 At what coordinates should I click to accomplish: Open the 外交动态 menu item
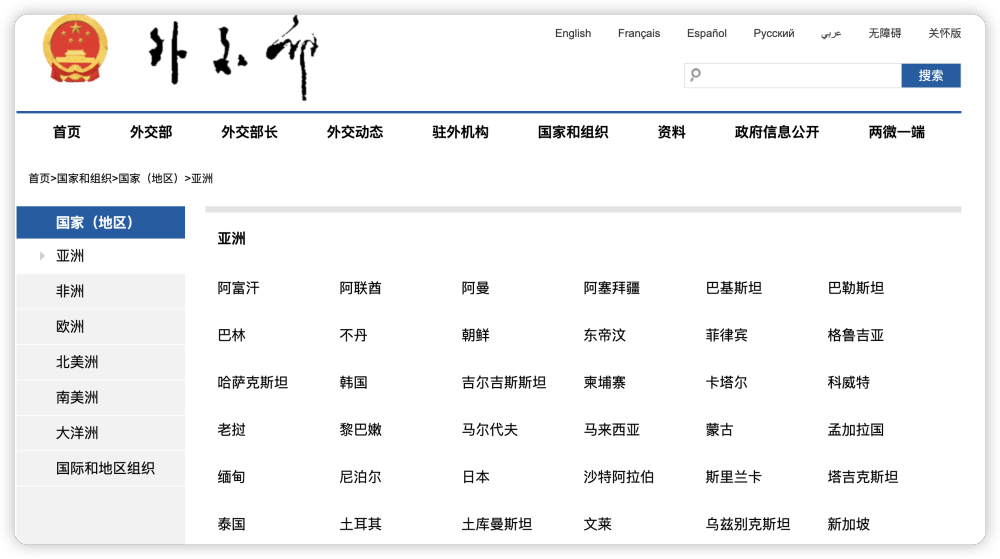click(x=355, y=132)
